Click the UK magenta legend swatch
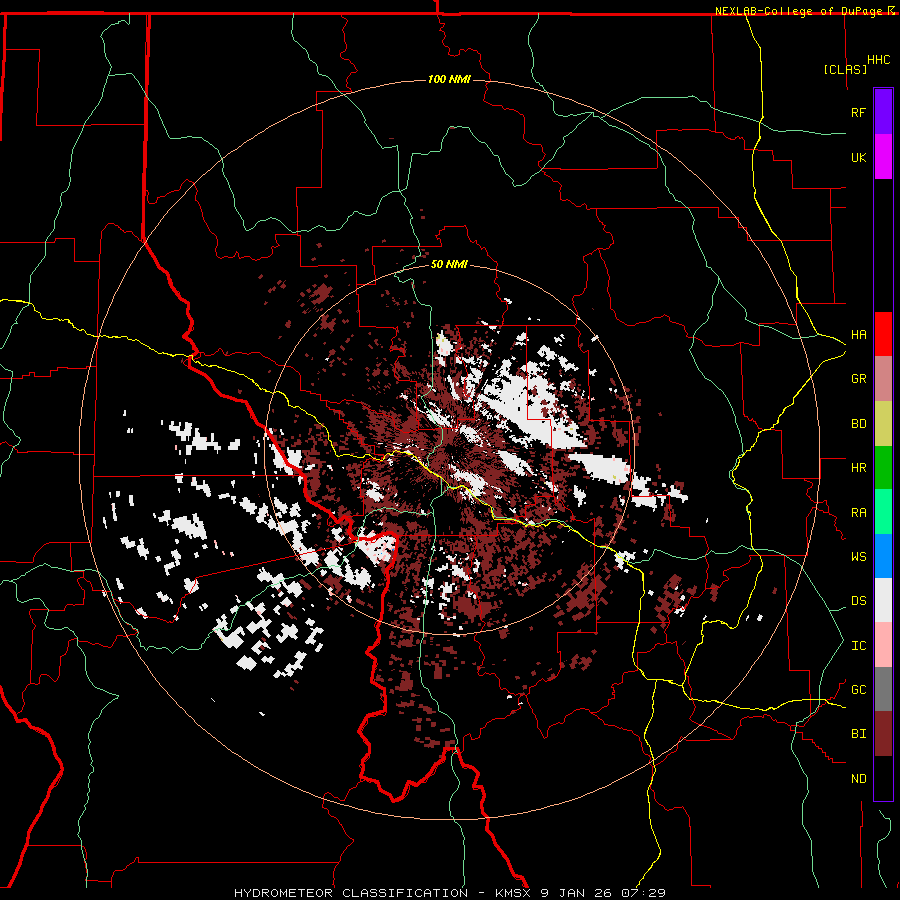 coord(883,157)
